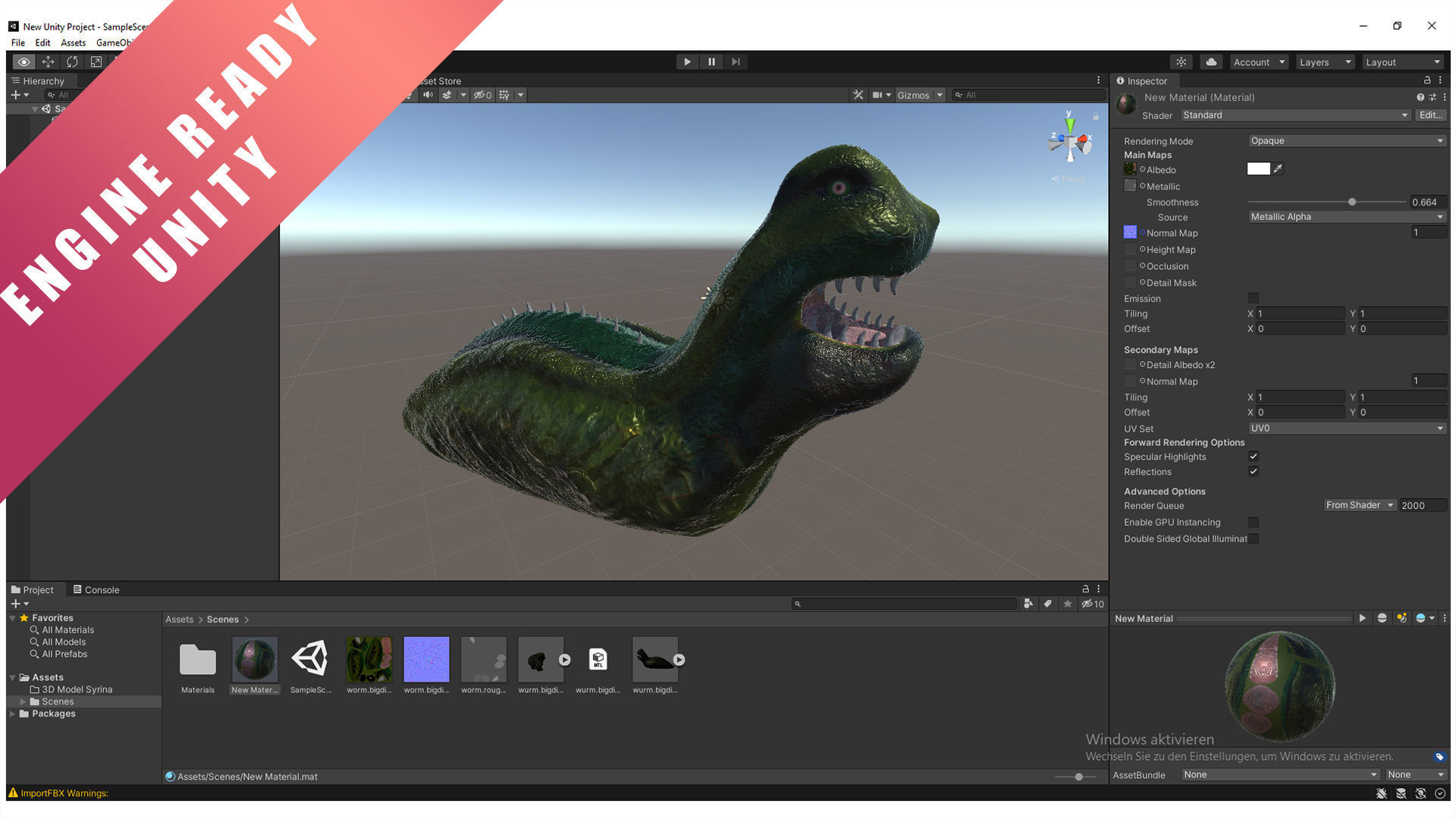Open Edit menu

click(x=43, y=42)
